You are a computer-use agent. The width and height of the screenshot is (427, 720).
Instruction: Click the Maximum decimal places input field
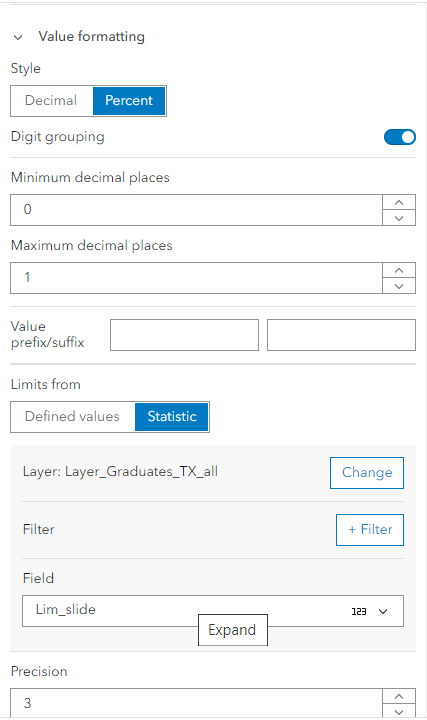pos(197,278)
